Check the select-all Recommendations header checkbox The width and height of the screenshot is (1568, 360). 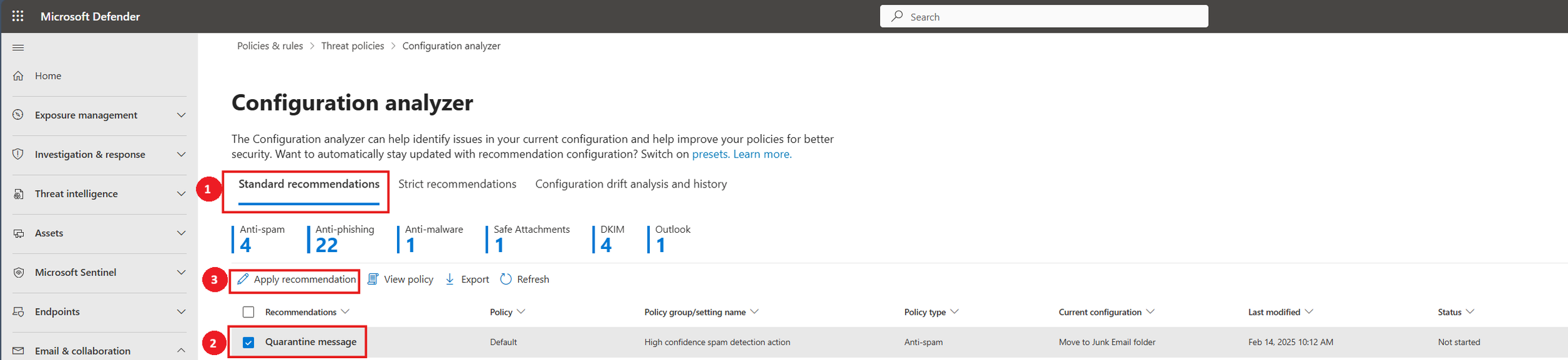point(248,312)
